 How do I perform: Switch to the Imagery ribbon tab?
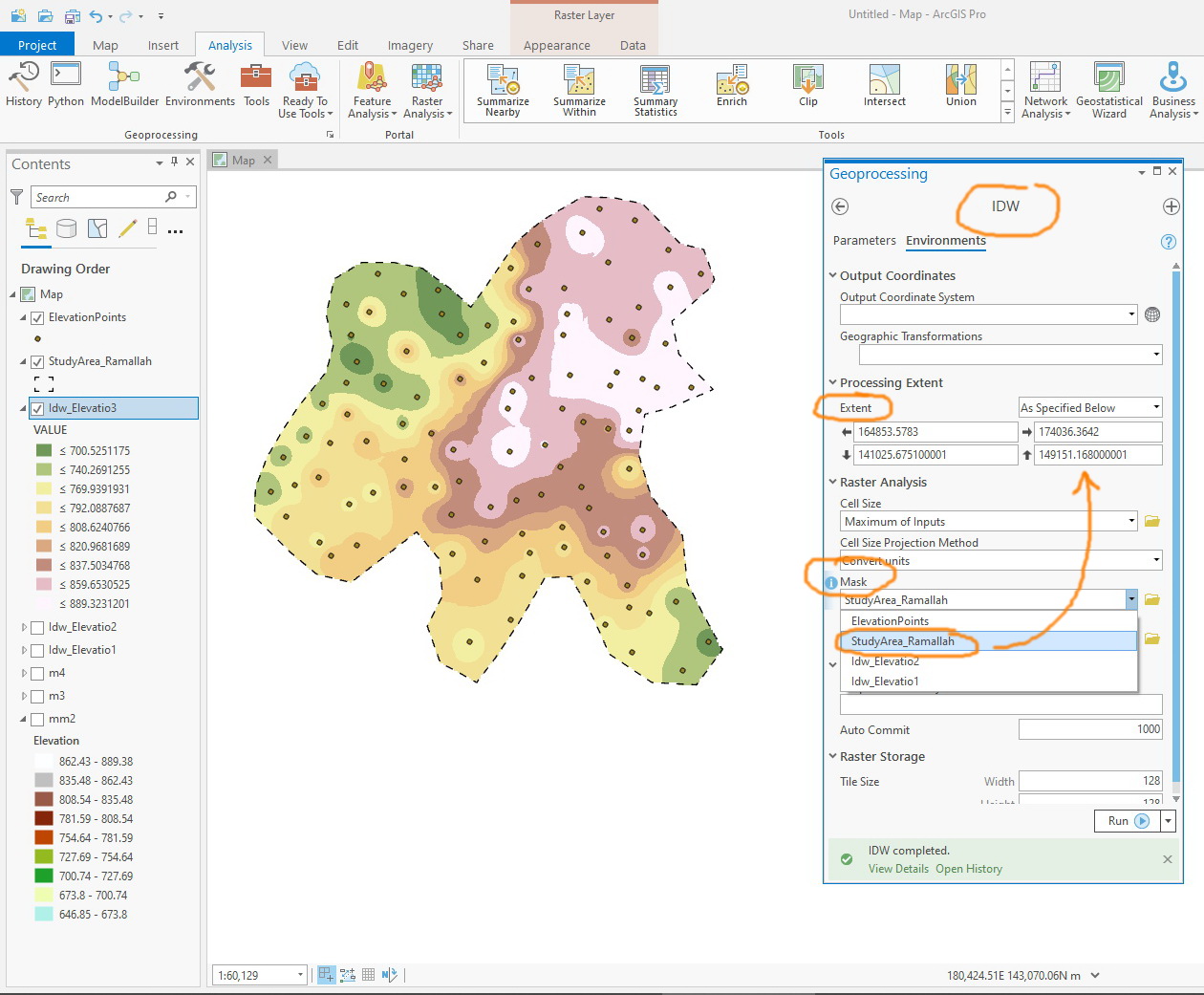410,45
